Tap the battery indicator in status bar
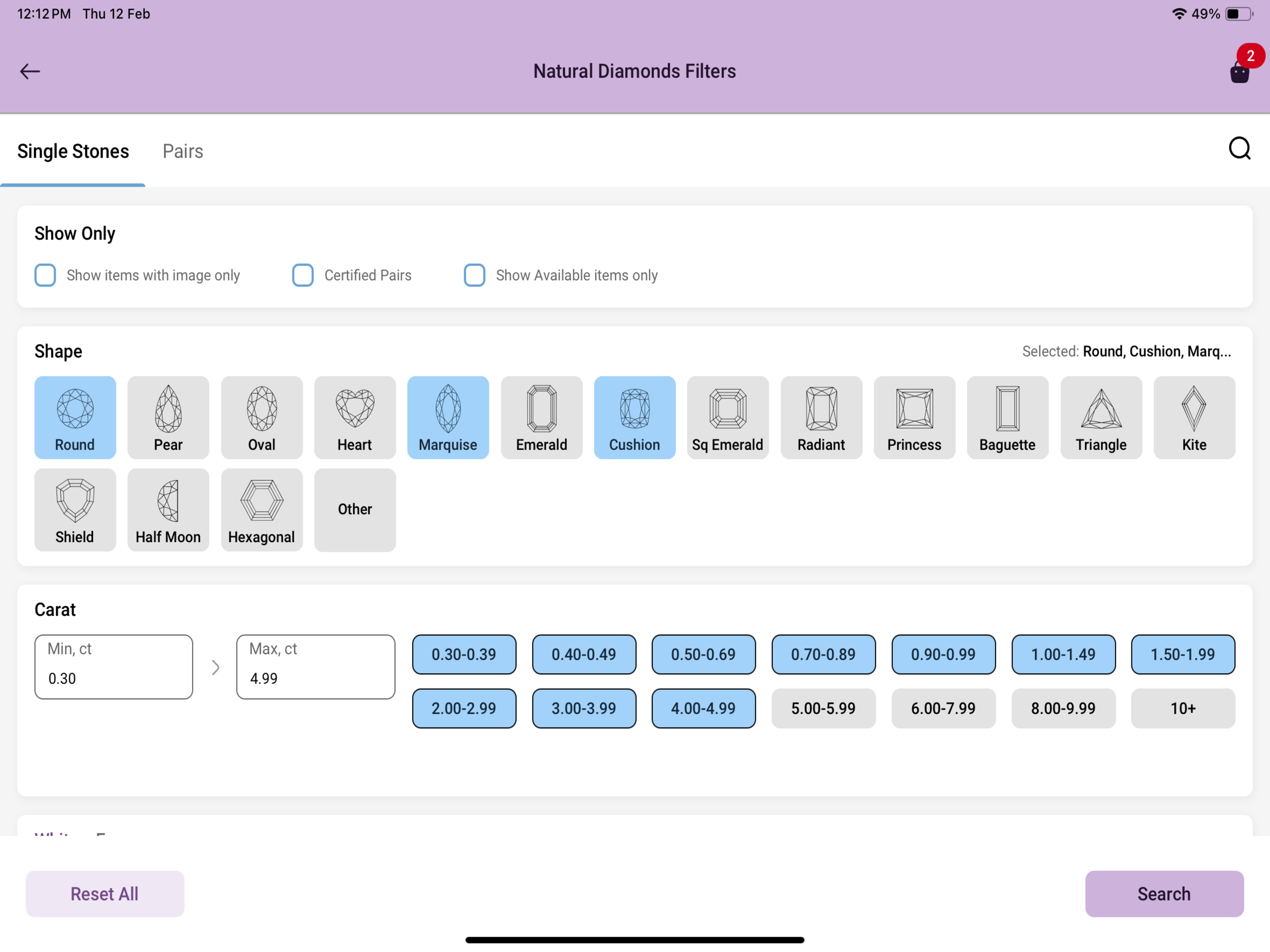1270x952 pixels. click(1240, 14)
